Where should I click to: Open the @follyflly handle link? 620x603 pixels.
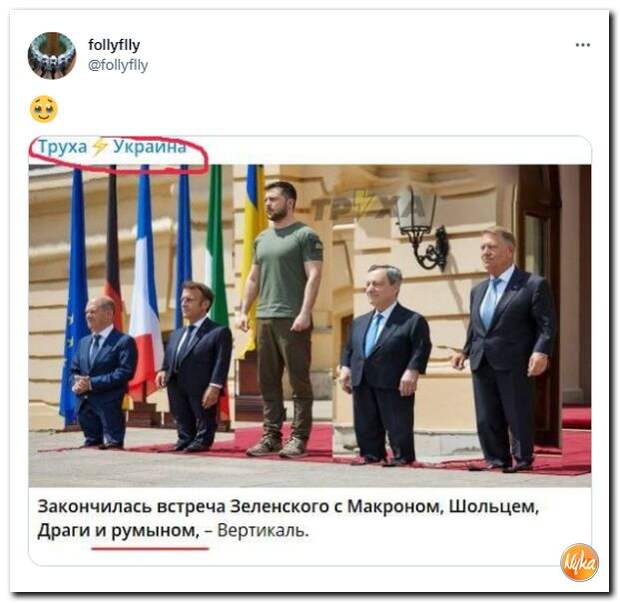point(118,65)
